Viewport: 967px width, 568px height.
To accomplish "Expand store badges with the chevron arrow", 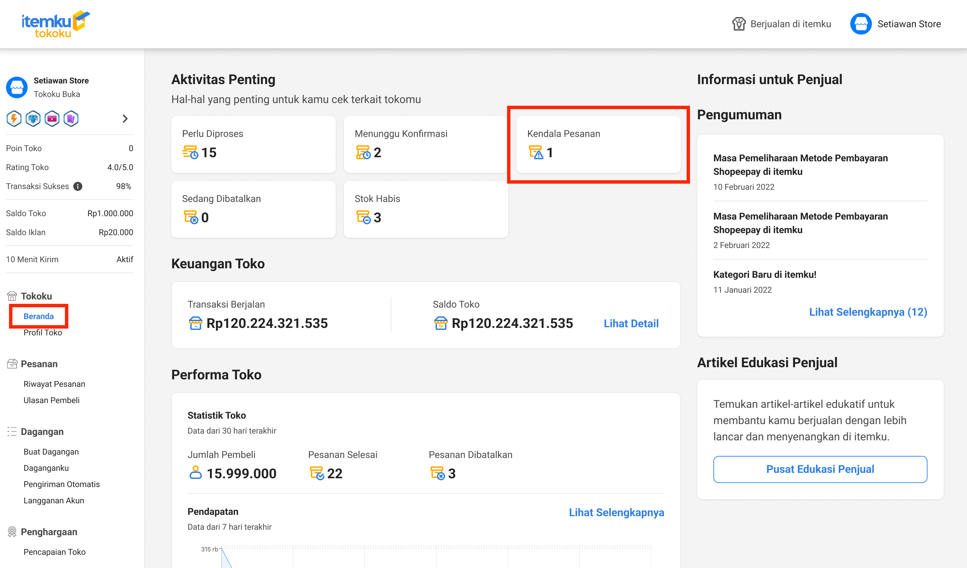I will point(125,119).
